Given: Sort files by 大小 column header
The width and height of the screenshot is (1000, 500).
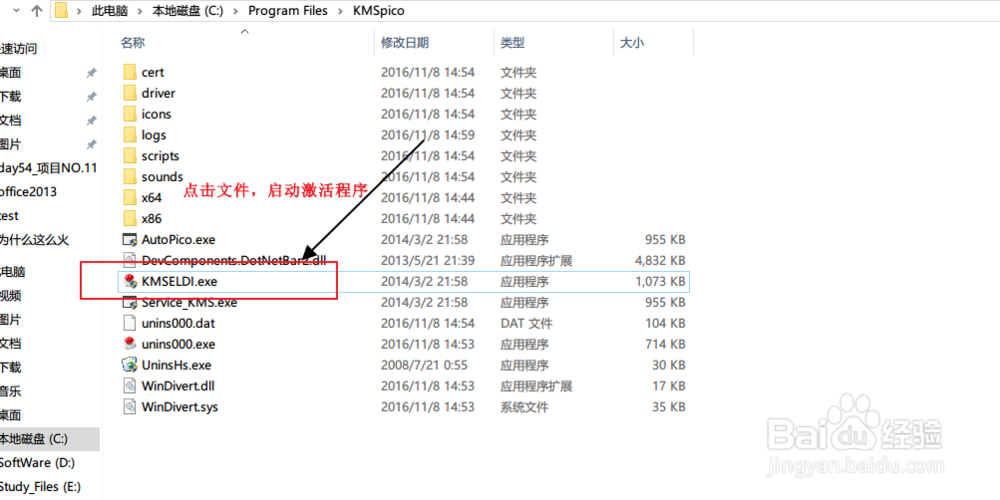Looking at the screenshot, I should tap(632, 43).
